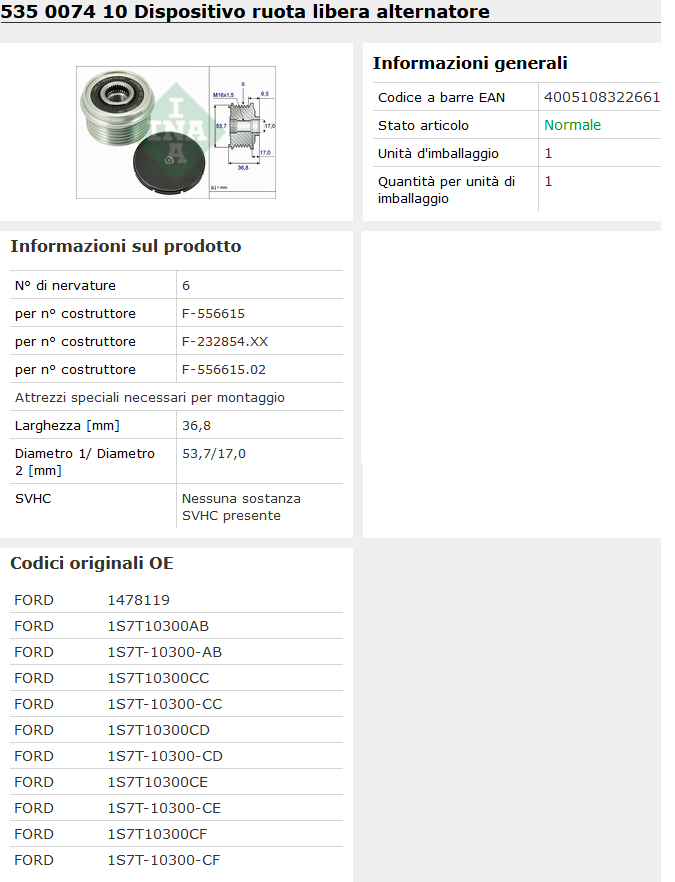Click the Informazioni generali heading
Image resolution: width=675 pixels, height=882 pixels.
coord(470,63)
